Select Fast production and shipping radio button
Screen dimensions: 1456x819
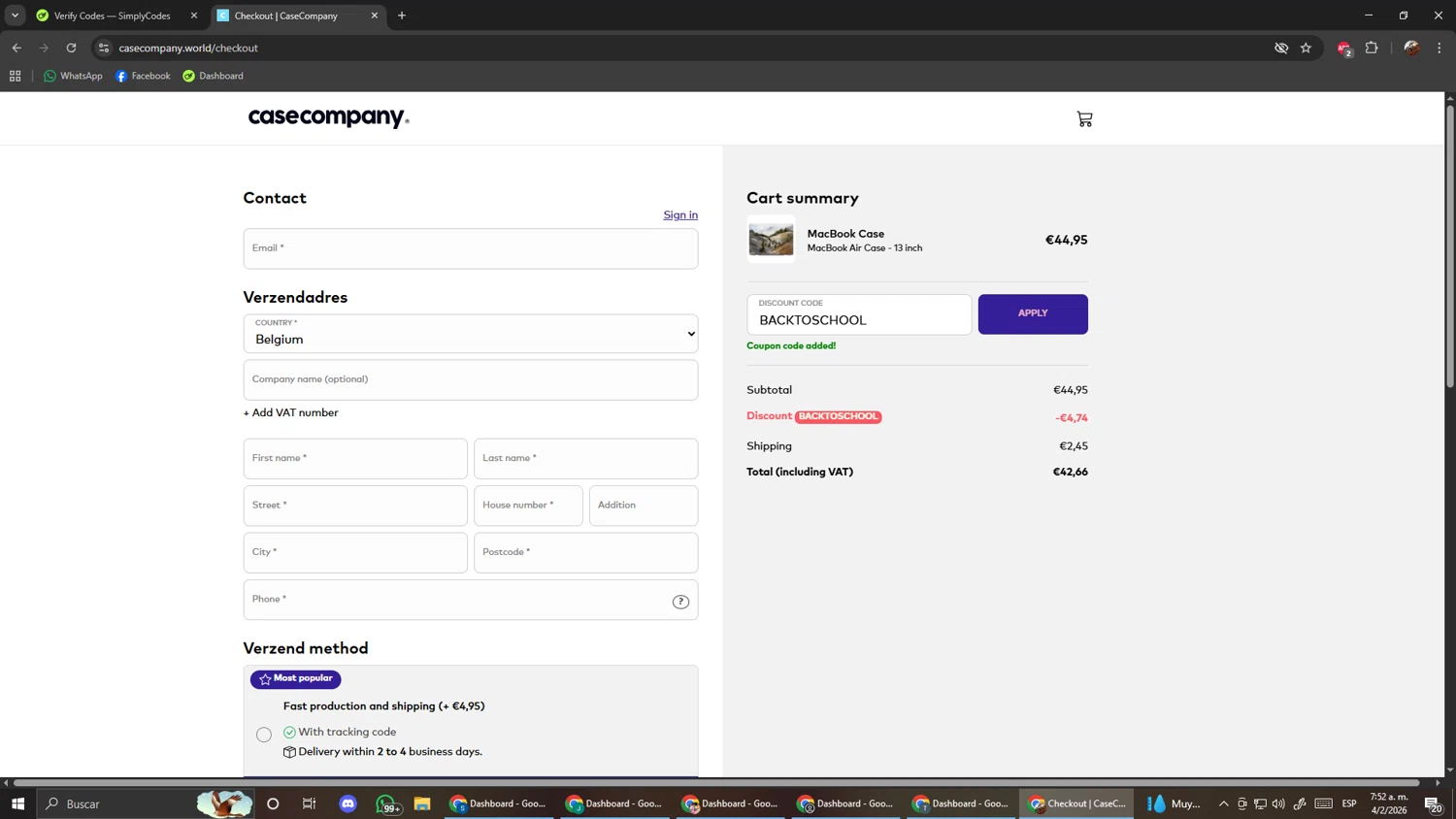264,735
